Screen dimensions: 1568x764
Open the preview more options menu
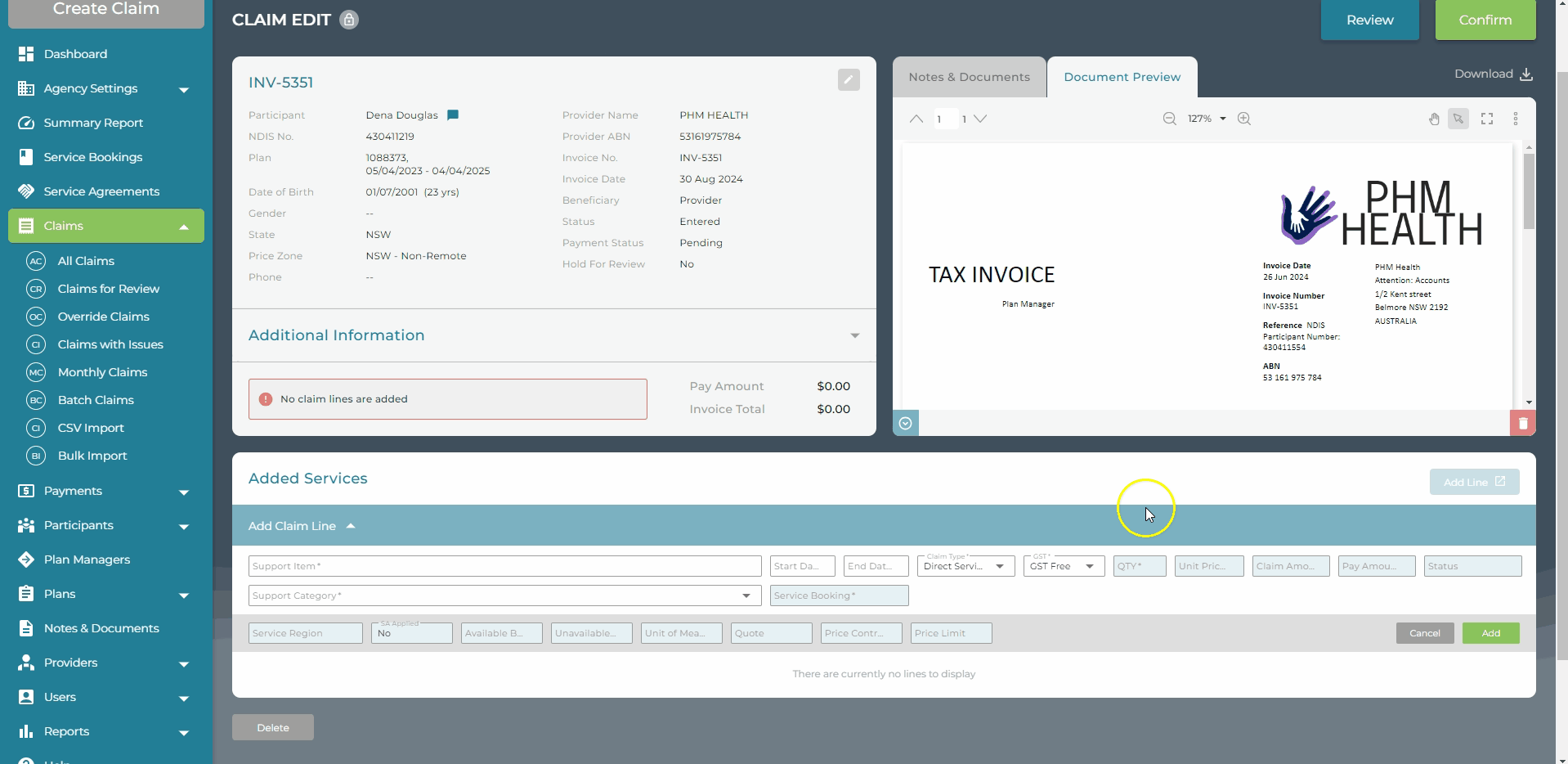coord(1515,119)
